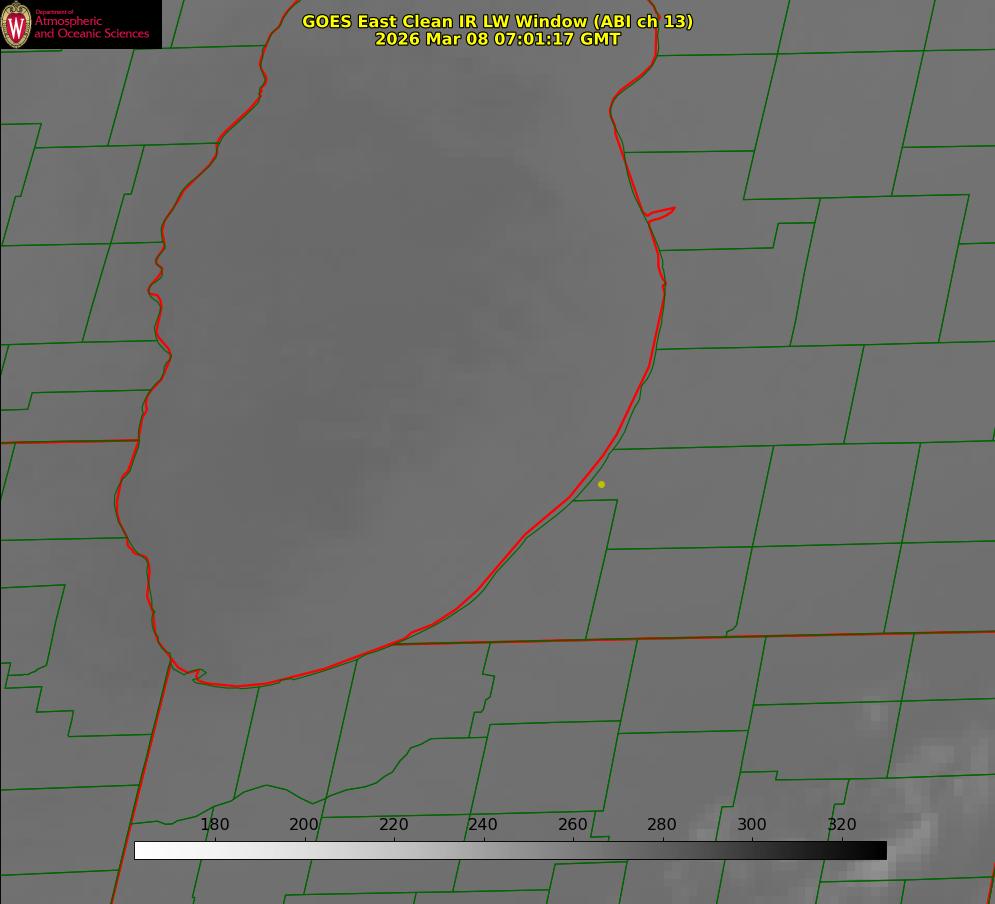Click the yellow location marker dot
This screenshot has width=995, height=904.
coord(601,484)
